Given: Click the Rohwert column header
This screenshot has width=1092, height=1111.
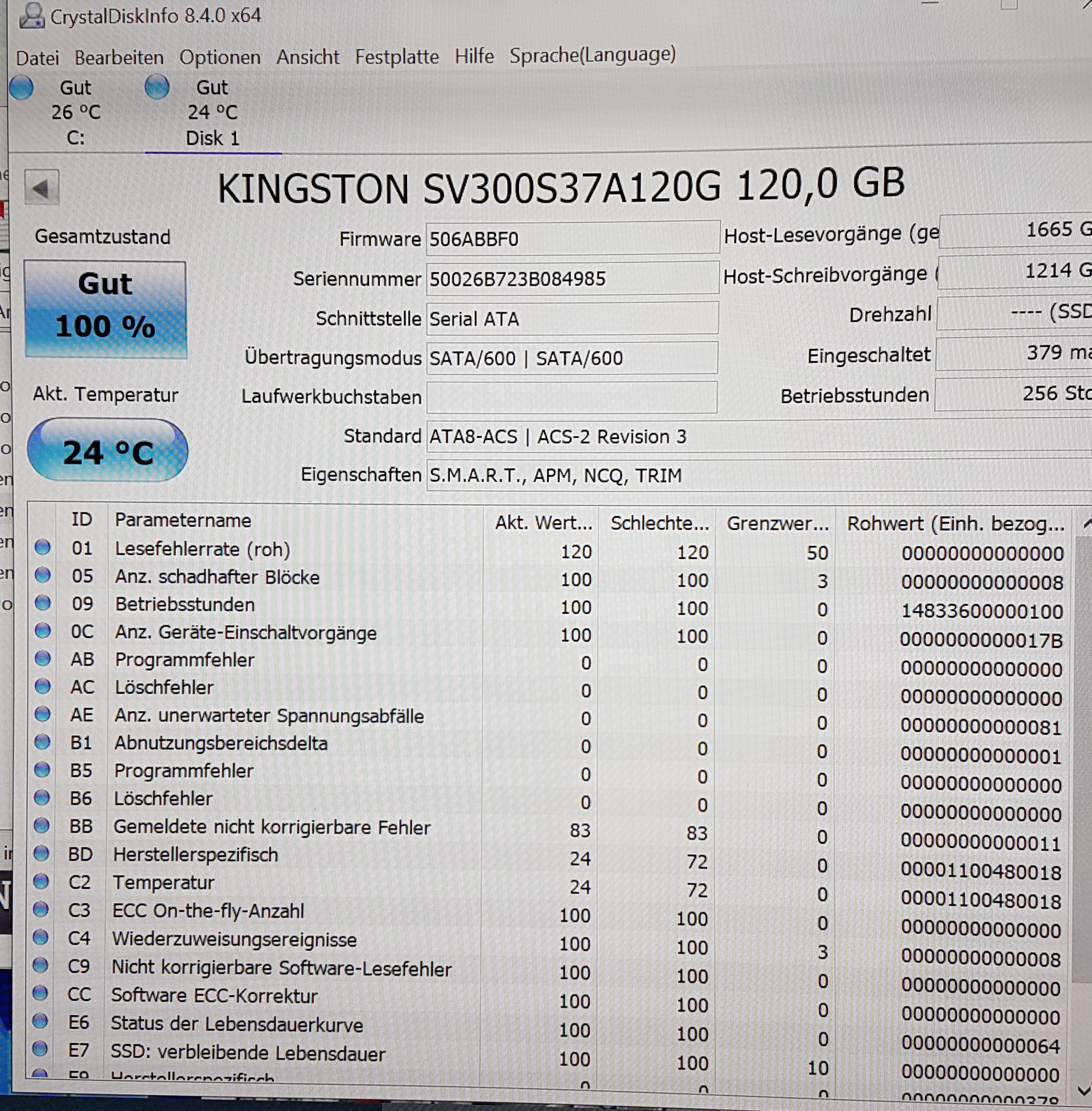Looking at the screenshot, I should tap(955, 524).
